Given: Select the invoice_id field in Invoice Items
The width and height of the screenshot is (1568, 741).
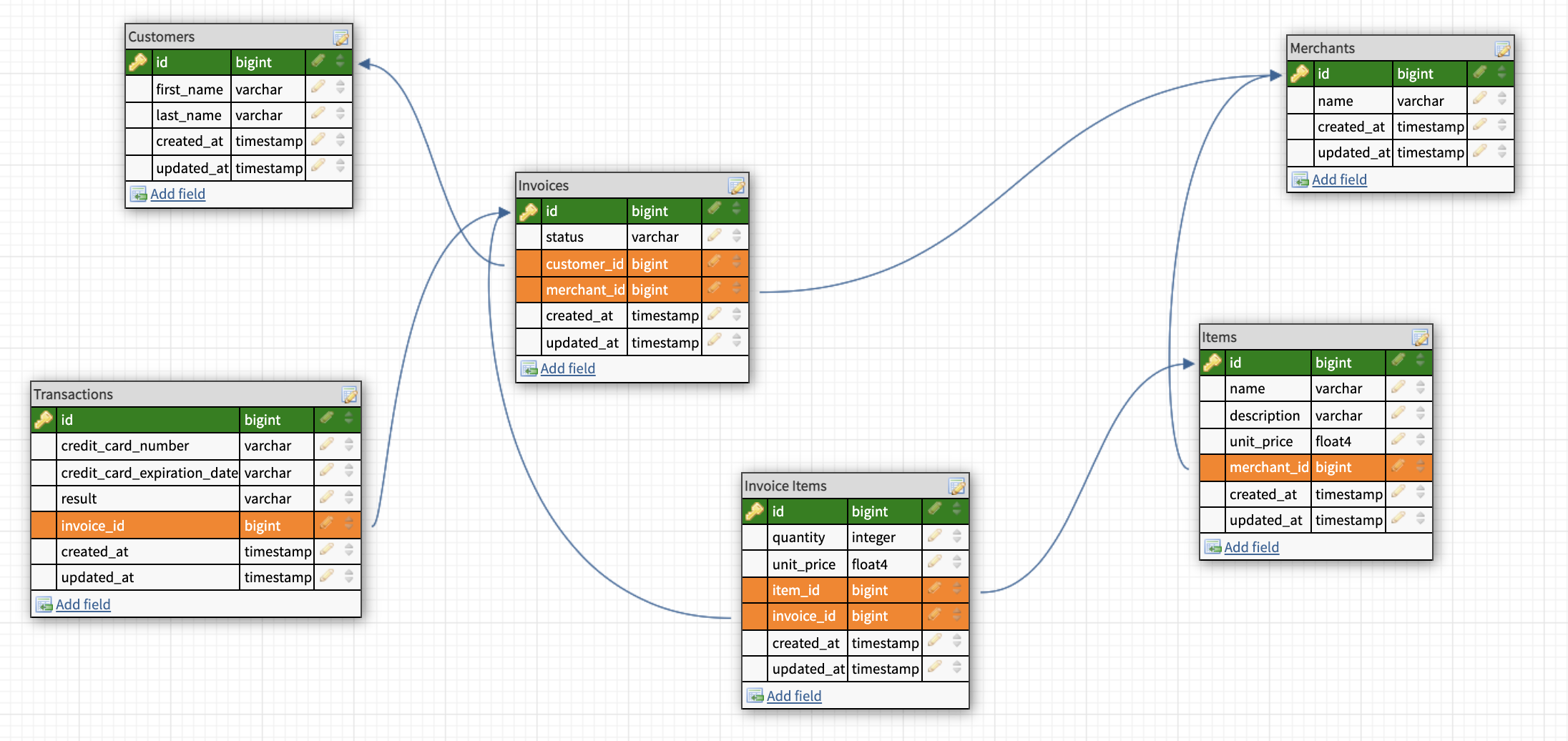Looking at the screenshot, I should [x=856, y=616].
